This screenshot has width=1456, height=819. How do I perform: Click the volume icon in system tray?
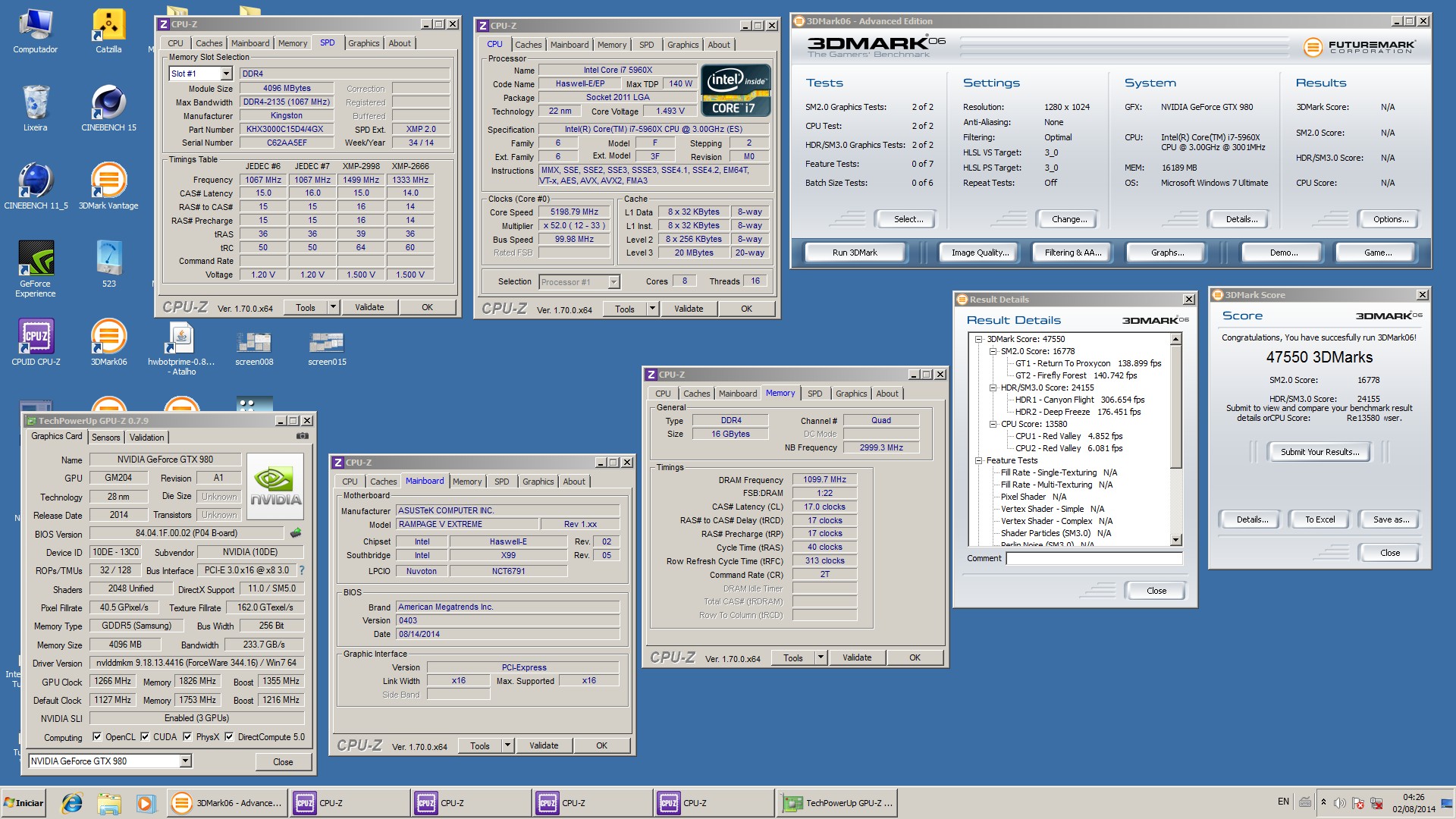[1340, 803]
